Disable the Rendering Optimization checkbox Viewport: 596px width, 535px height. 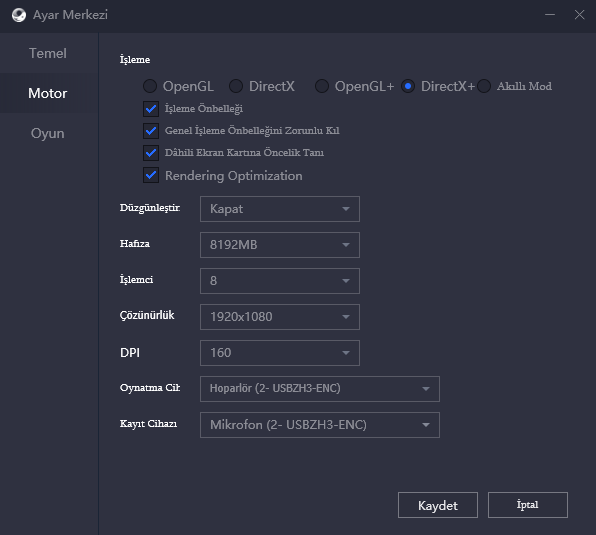(151, 175)
